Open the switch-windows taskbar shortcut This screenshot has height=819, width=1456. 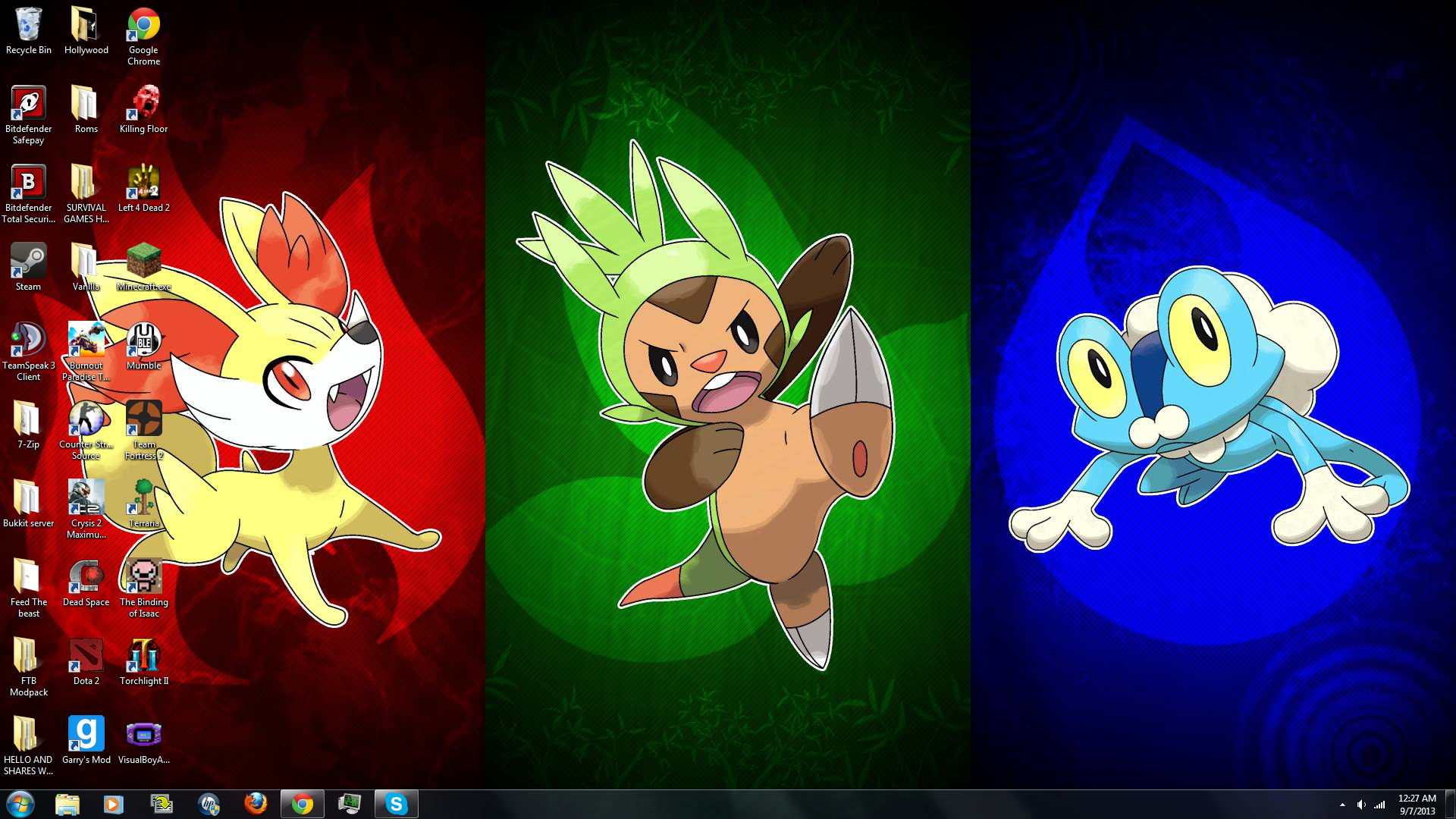point(162,804)
